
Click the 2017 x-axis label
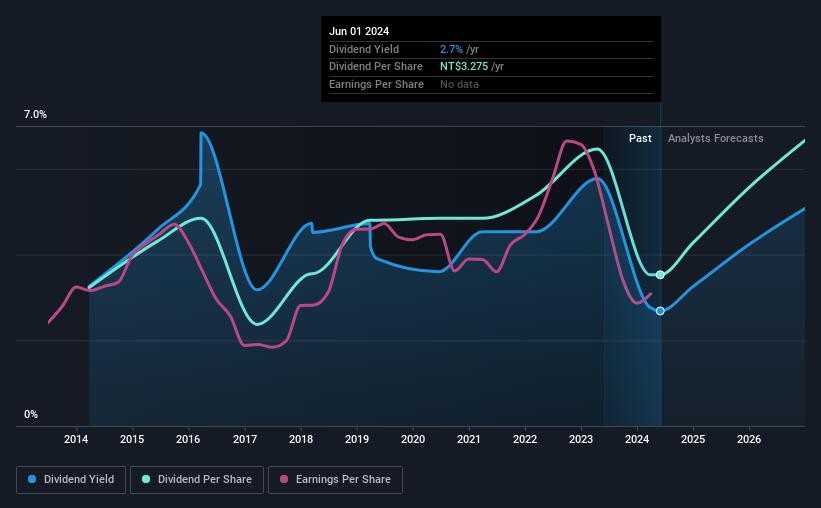(245, 439)
